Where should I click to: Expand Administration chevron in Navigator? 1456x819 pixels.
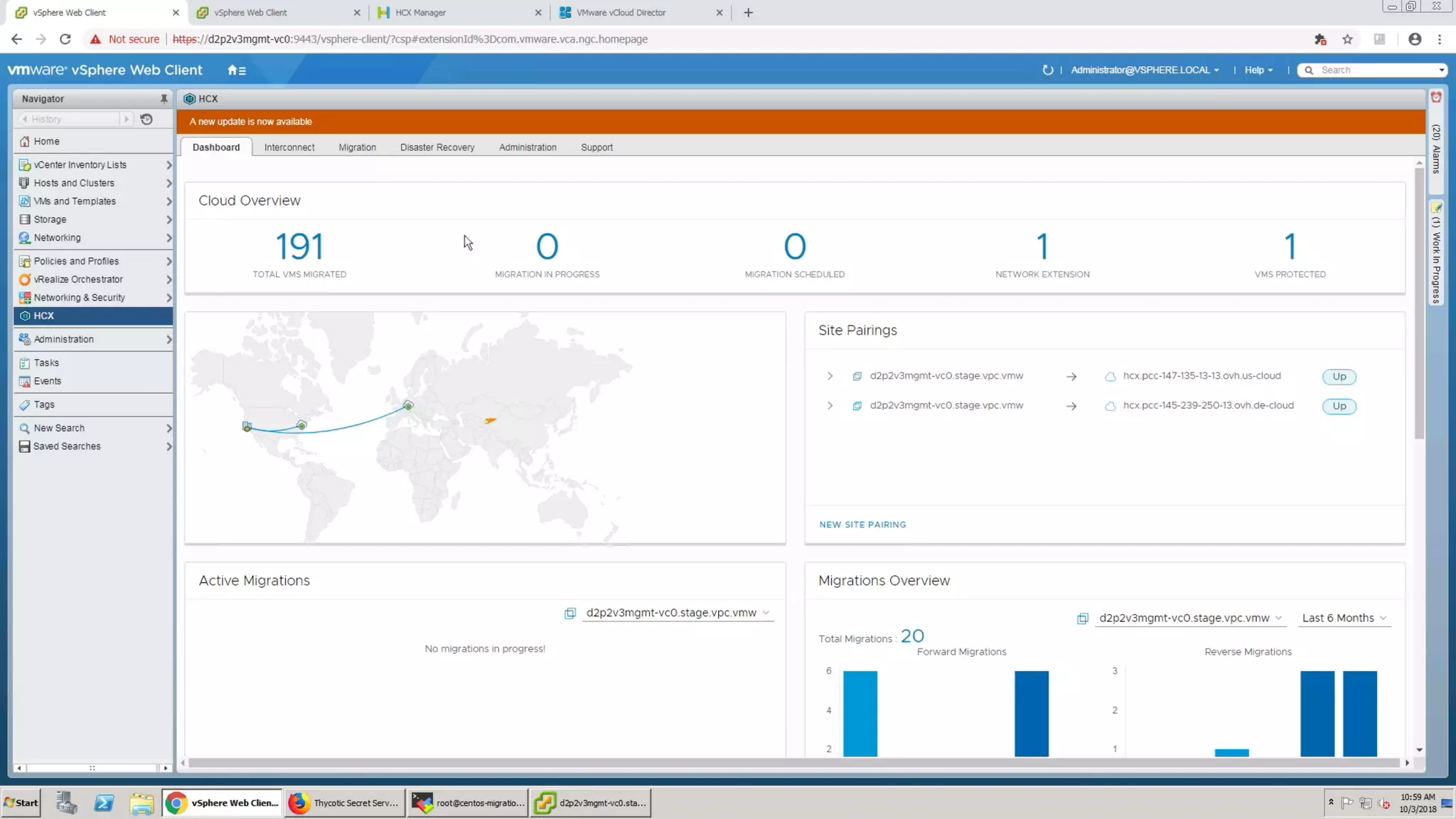[x=168, y=339]
